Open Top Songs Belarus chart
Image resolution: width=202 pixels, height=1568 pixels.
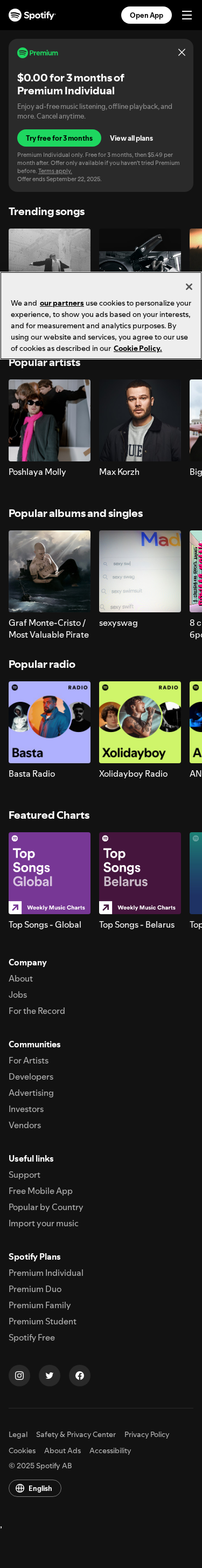point(140,873)
